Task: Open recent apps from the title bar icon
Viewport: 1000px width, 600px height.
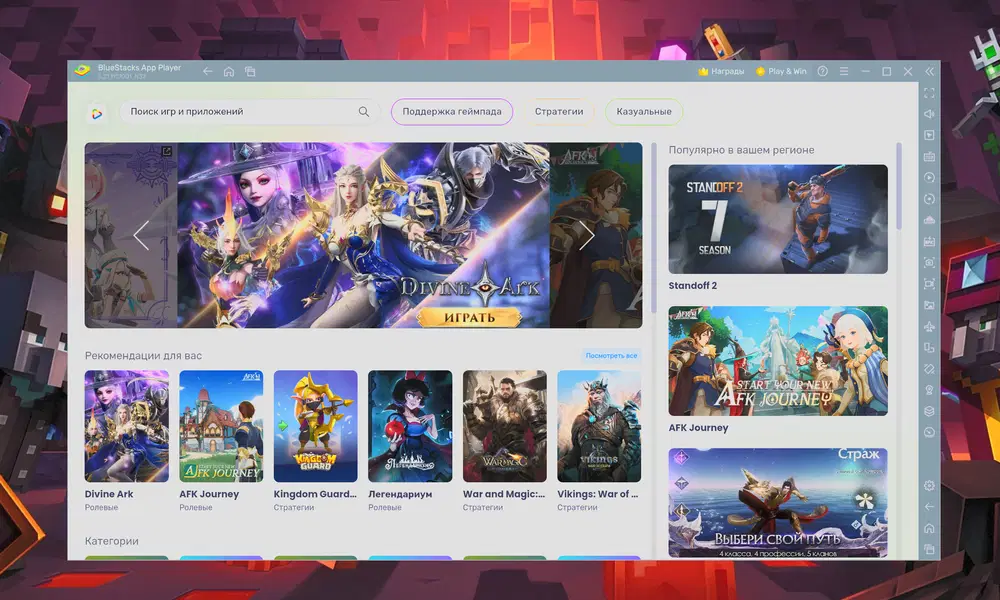Action: [250, 71]
